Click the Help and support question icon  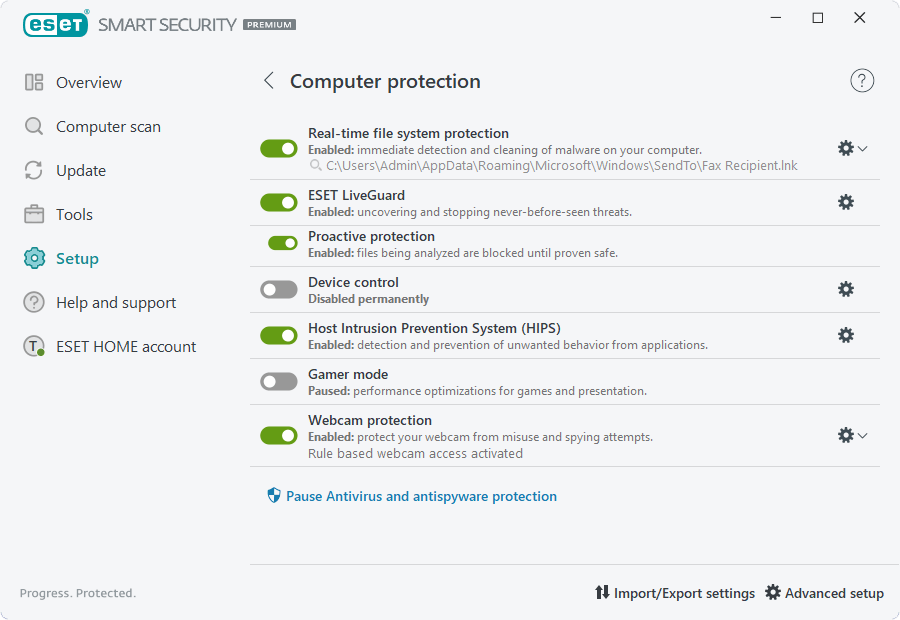click(32, 302)
